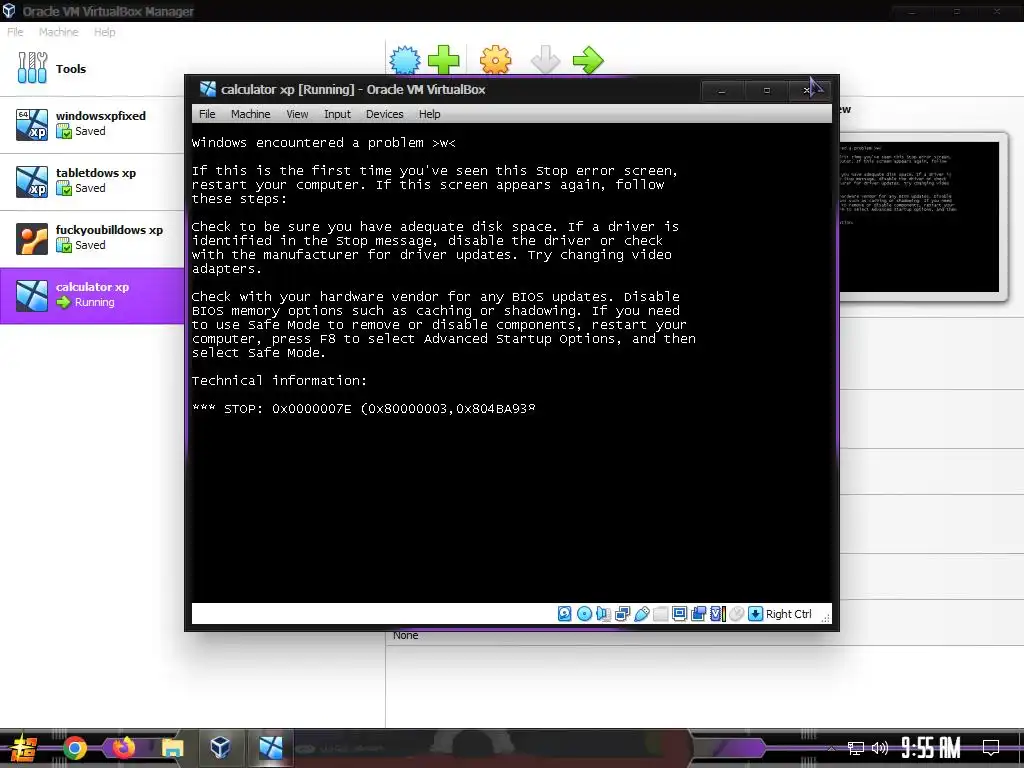Open the notification center icon
The width and height of the screenshot is (1024, 768).
click(991, 748)
